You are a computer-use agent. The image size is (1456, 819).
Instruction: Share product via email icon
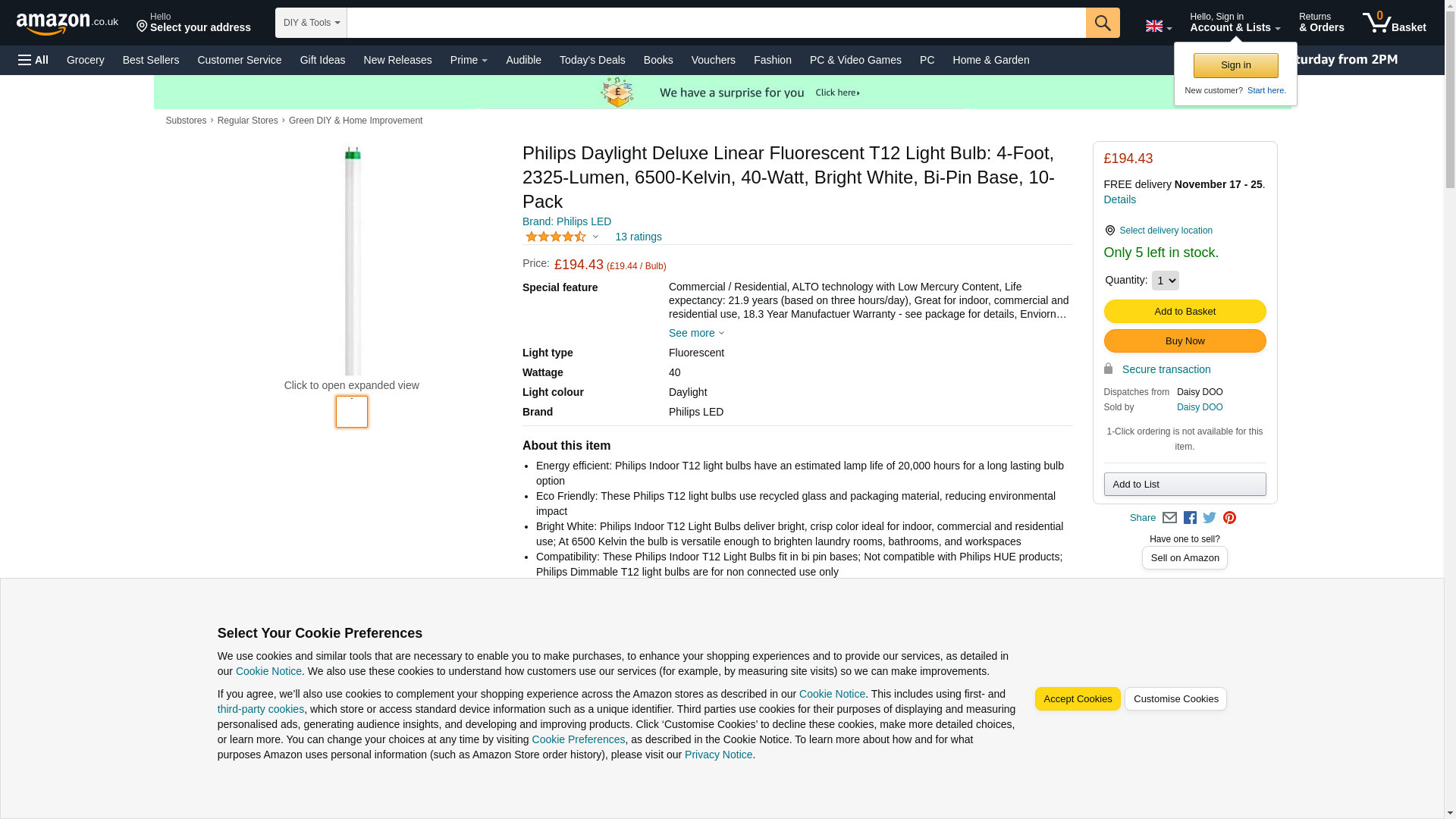pyautogui.click(x=1169, y=518)
